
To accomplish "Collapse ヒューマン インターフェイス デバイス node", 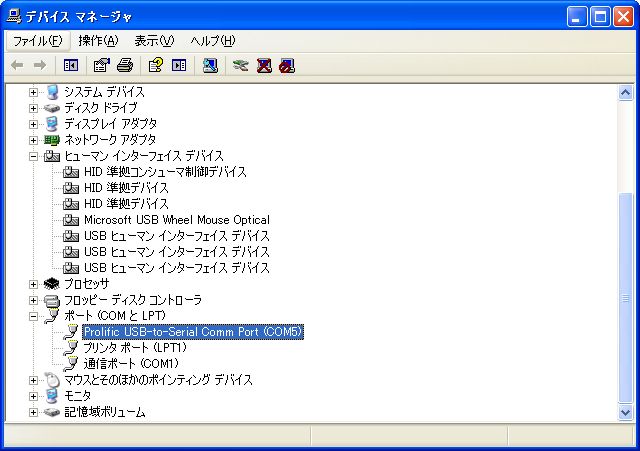I will point(33,156).
